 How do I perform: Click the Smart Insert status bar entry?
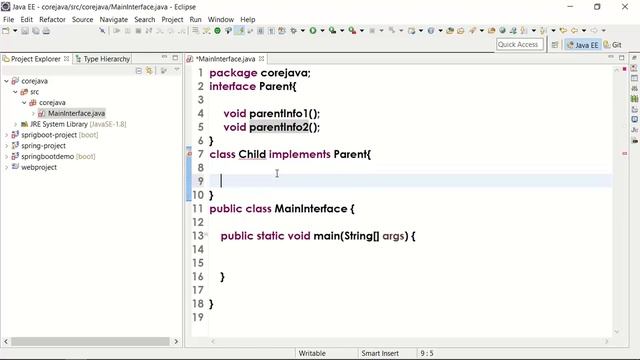click(380, 353)
